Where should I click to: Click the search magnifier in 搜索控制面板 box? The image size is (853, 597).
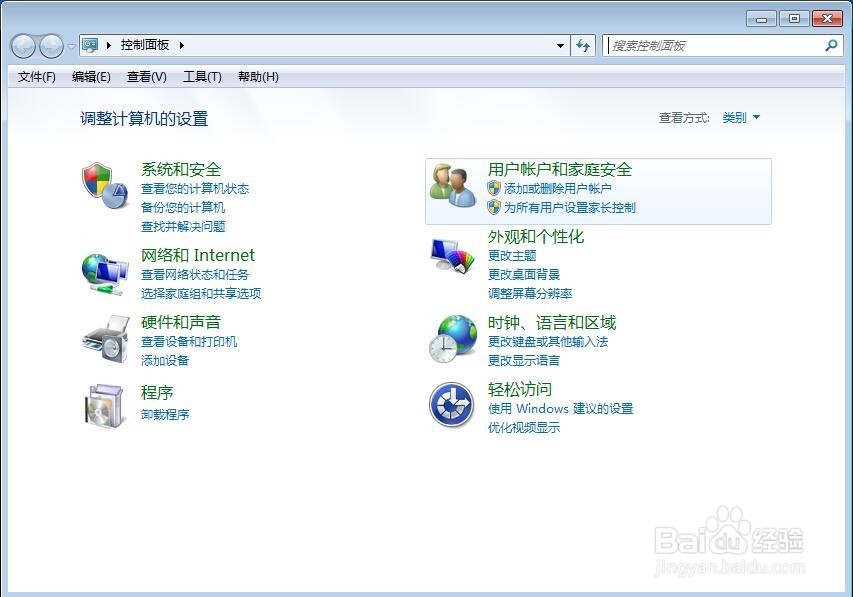point(831,45)
